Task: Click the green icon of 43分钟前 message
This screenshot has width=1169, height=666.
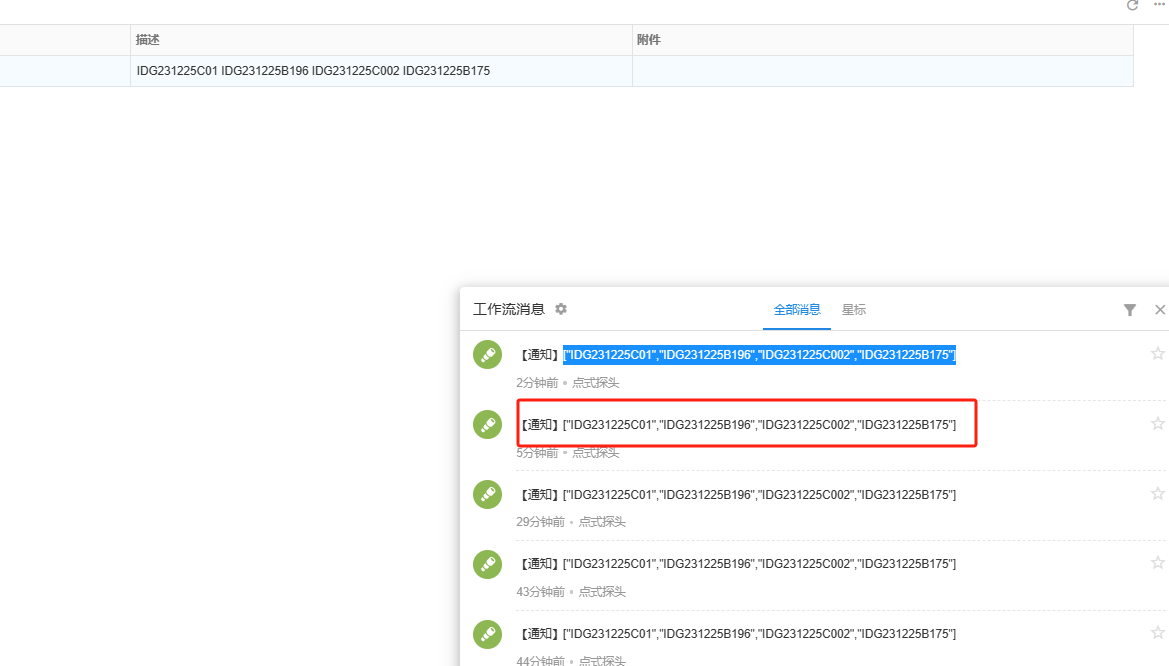Action: [488, 565]
